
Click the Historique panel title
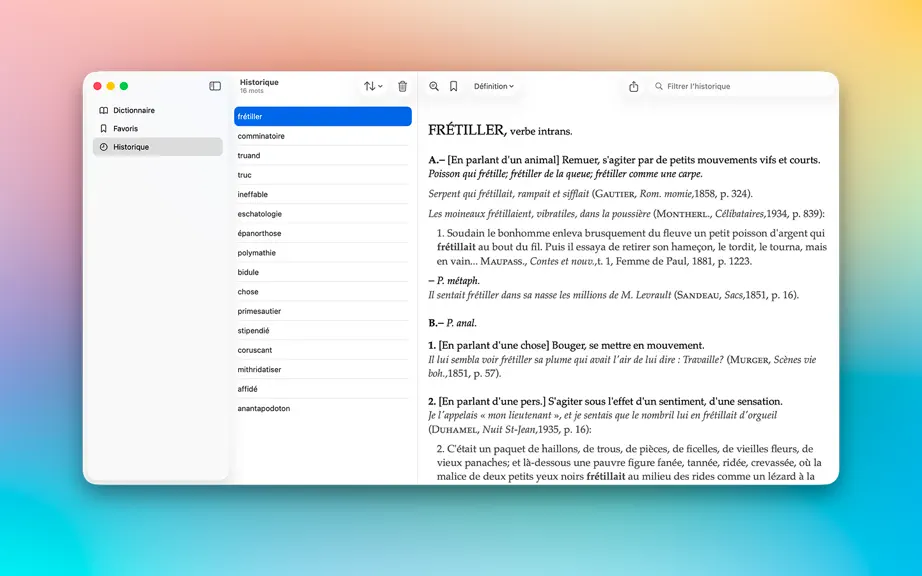tap(259, 82)
